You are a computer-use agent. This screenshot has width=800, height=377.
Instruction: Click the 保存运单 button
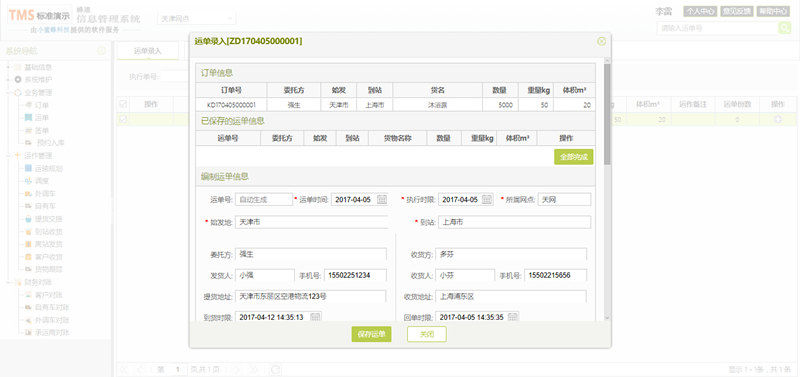(371, 334)
